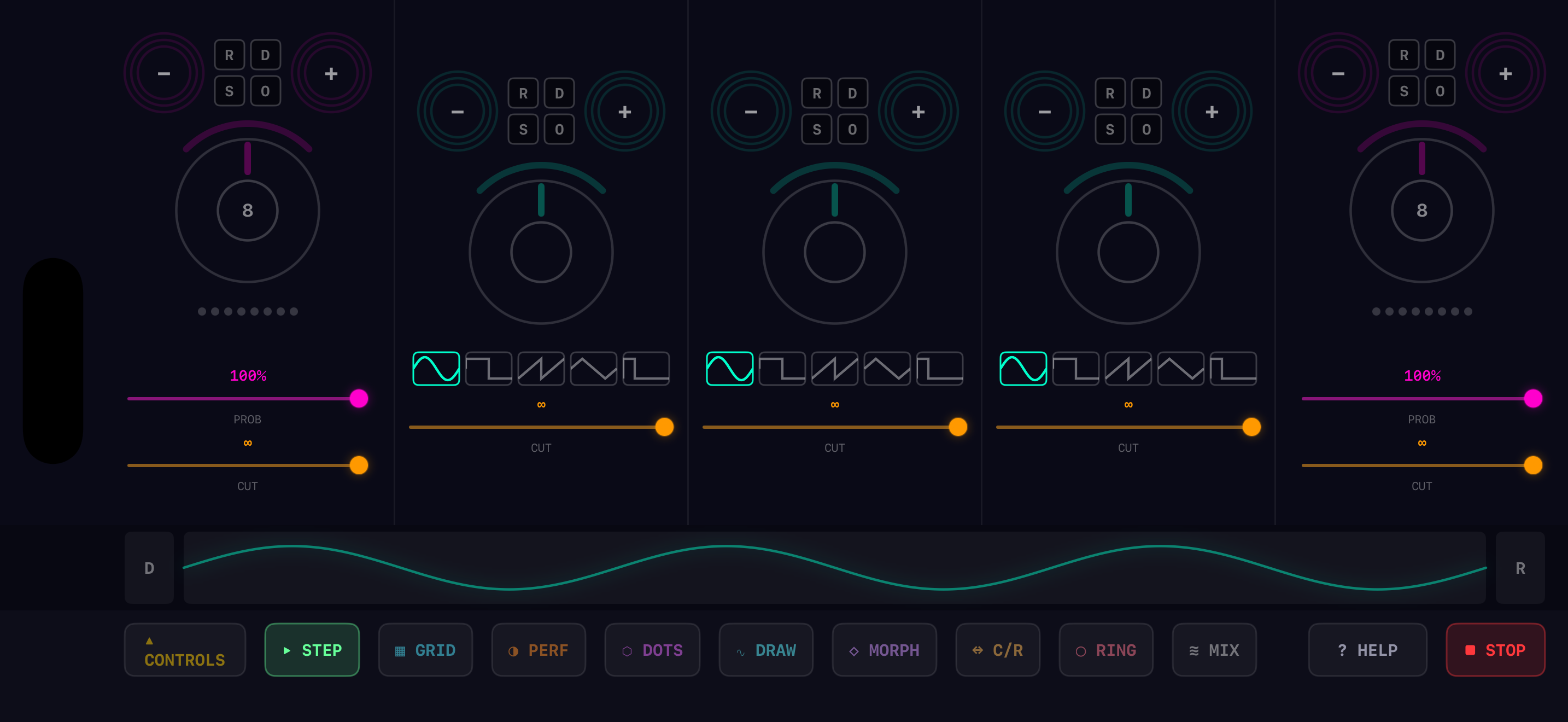Toggle the O button on the second channel
The height and width of the screenshot is (722, 1568).
tap(559, 129)
